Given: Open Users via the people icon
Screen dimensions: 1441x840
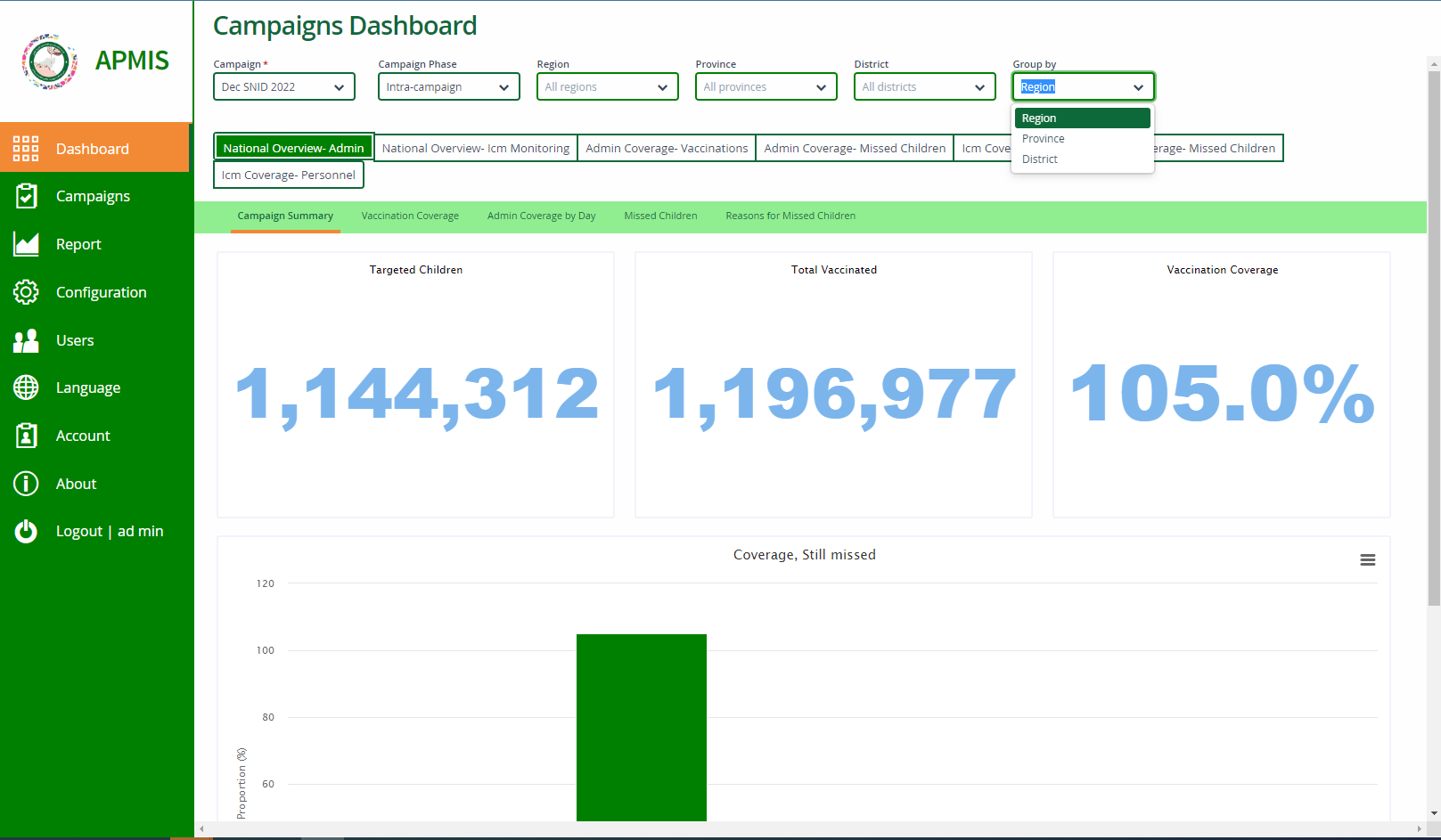Looking at the screenshot, I should pyautogui.click(x=26, y=340).
